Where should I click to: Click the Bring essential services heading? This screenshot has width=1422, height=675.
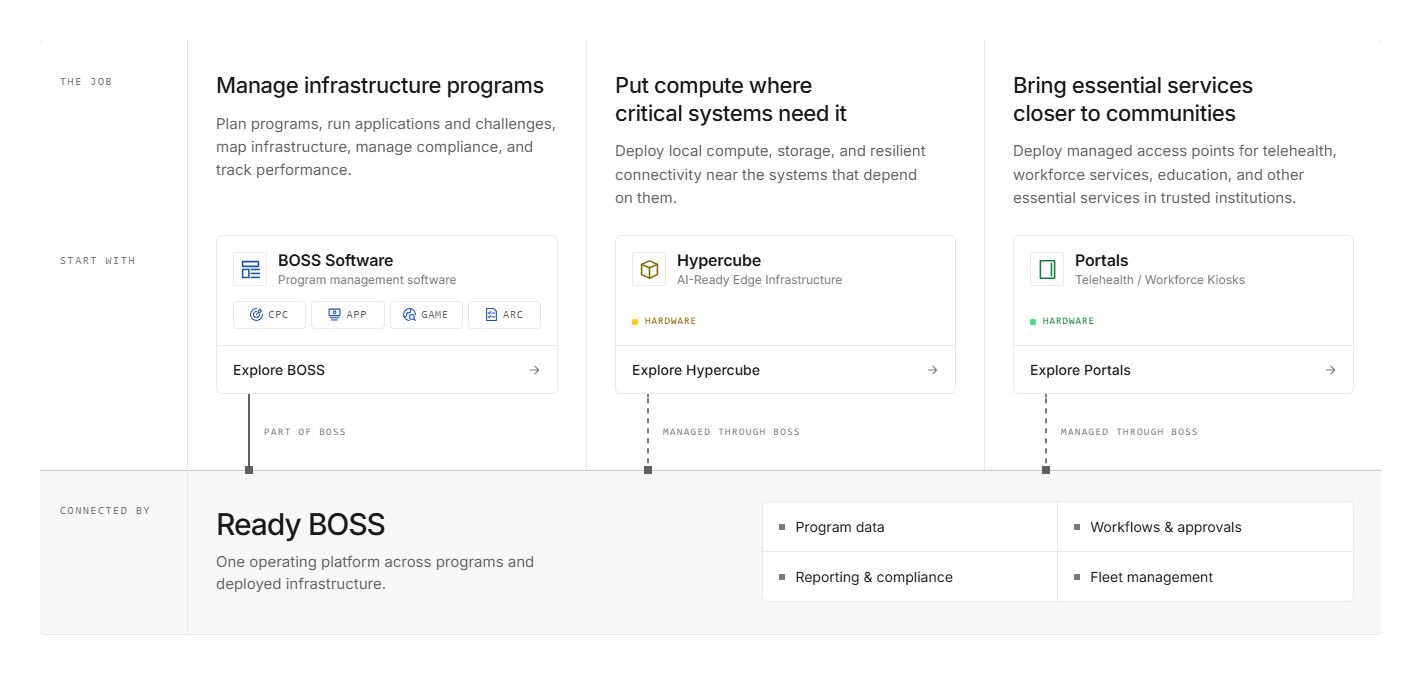(1133, 100)
